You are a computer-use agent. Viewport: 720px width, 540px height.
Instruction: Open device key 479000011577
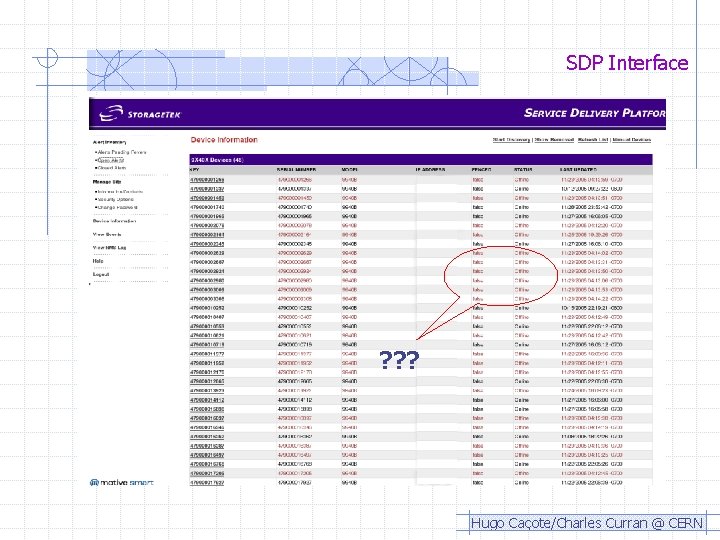[x=207, y=354]
